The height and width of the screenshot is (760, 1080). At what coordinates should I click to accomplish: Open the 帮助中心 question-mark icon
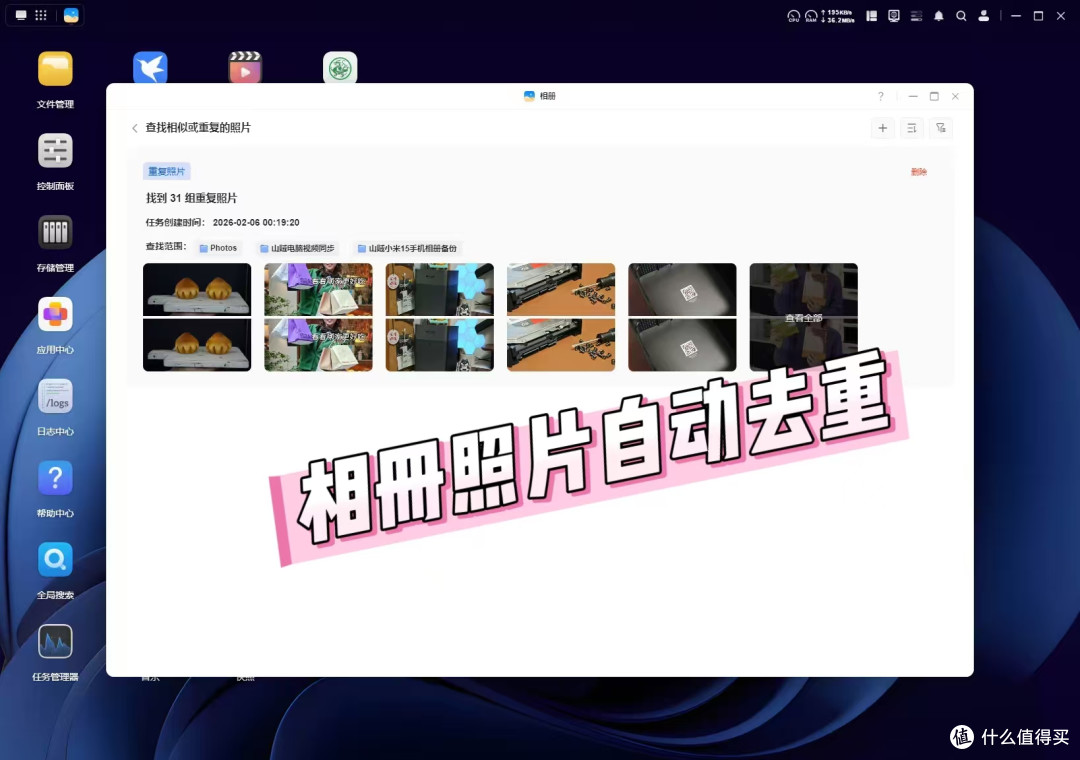click(55, 478)
